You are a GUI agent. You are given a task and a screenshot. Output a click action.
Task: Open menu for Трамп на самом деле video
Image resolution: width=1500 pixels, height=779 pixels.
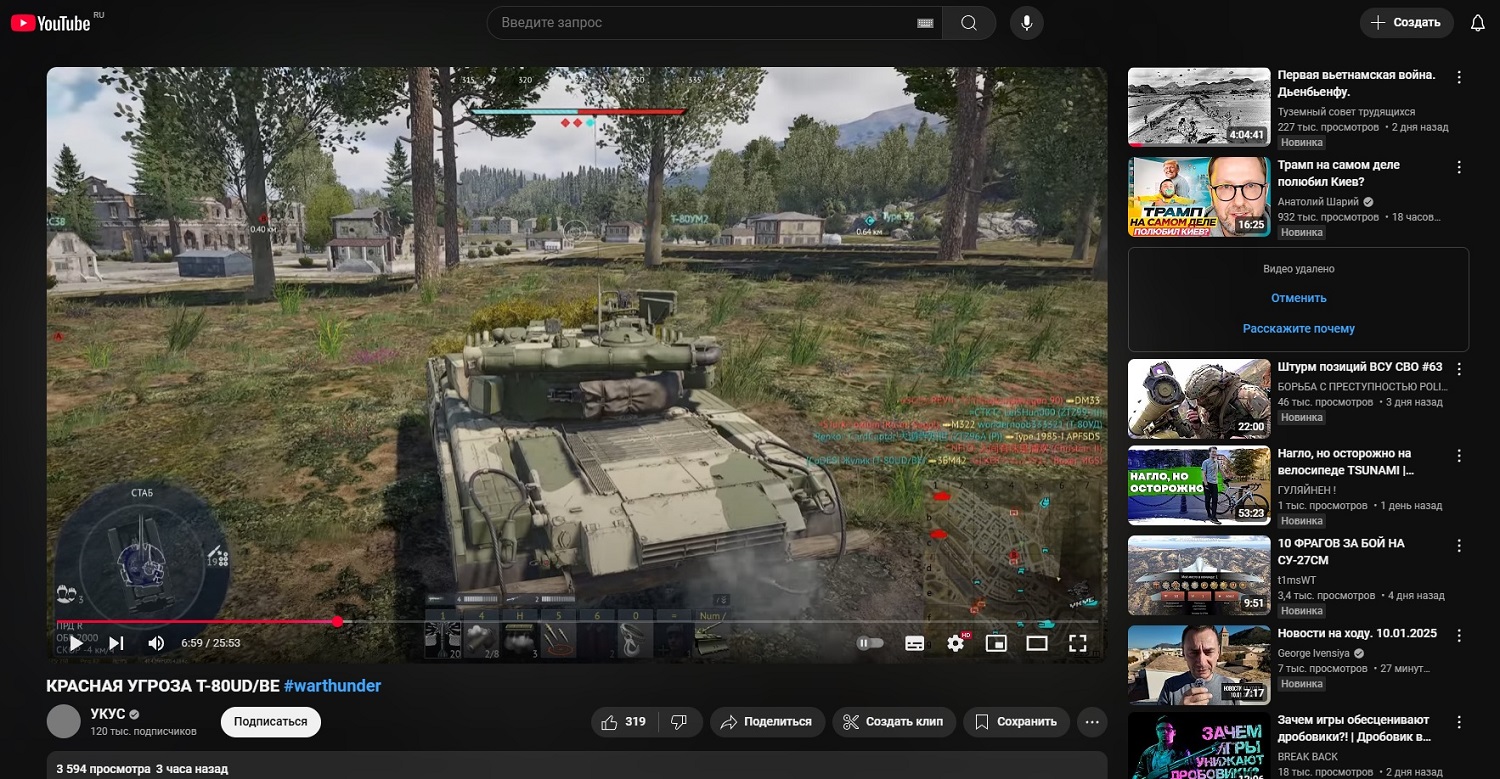pyautogui.click(x=1459, y=167)
